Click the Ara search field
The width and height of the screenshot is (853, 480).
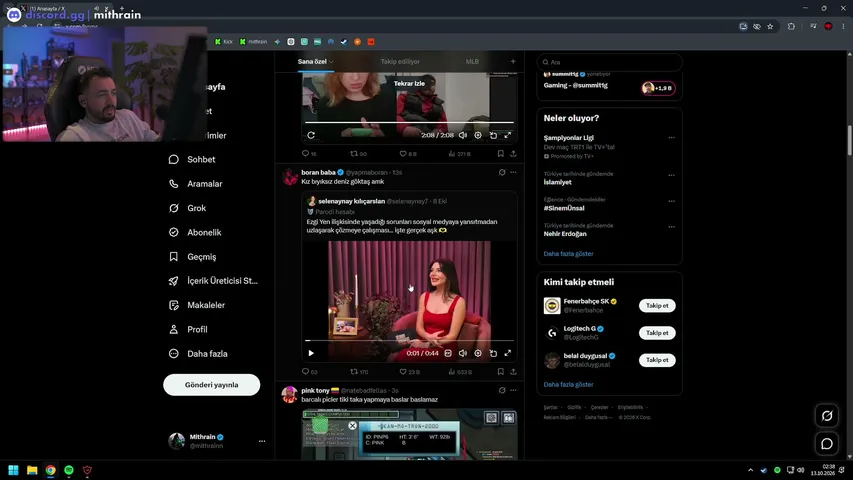coord(609,62)
